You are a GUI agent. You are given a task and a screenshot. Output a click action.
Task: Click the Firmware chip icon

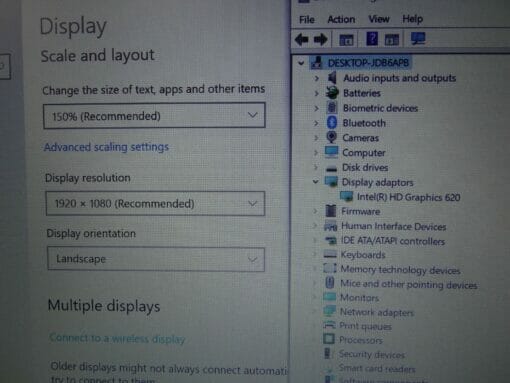[330, 211]
